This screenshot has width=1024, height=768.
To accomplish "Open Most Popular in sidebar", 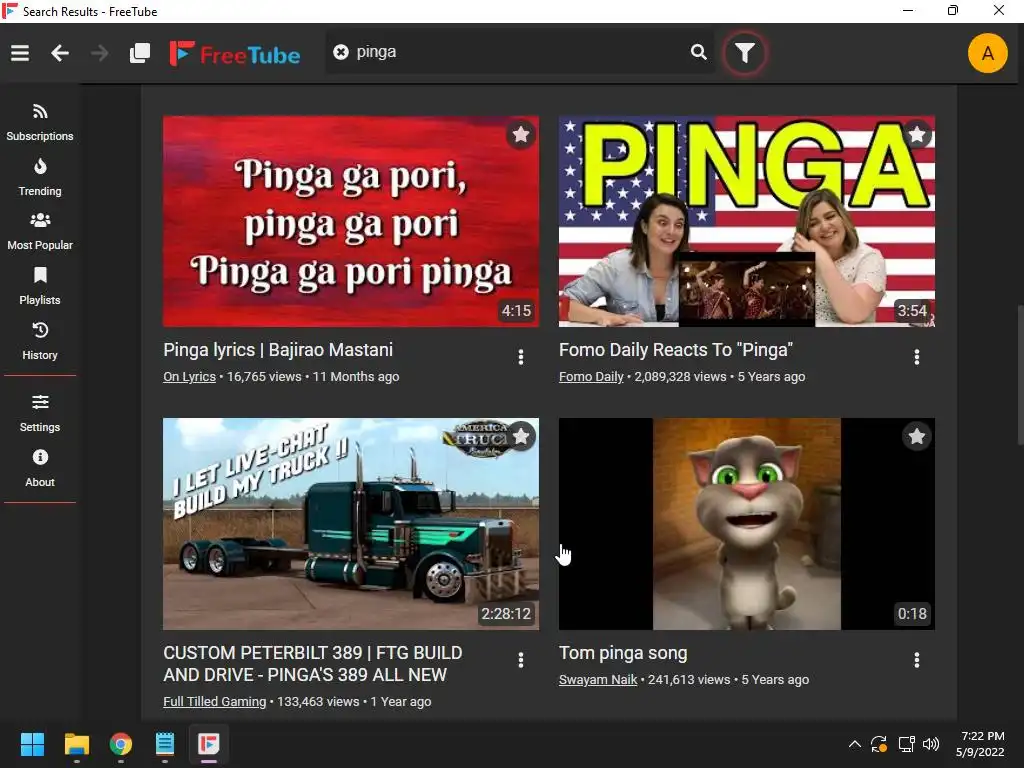I will [x=40, y=232].
